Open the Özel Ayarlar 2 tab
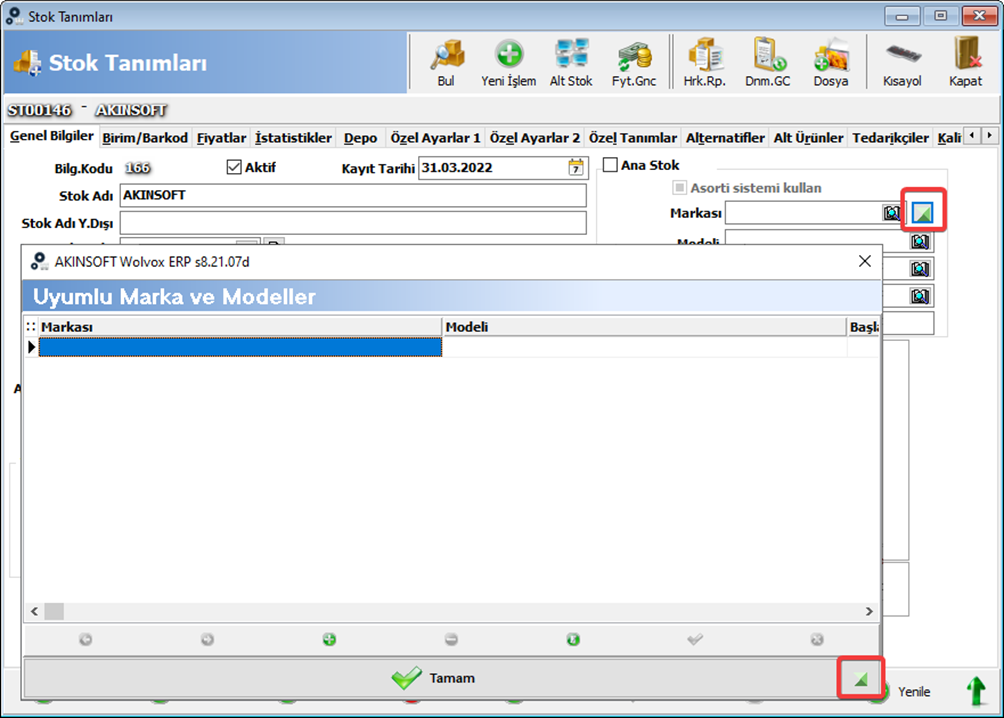Viewport: 1004px width, 718px height. point(535,138)
